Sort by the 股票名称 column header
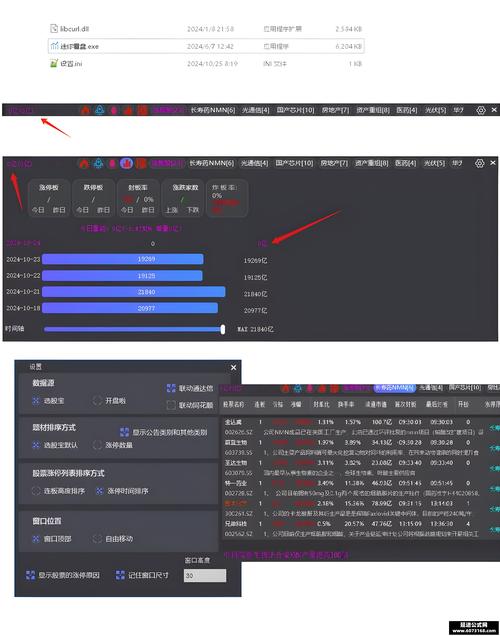 coord(234,404)
